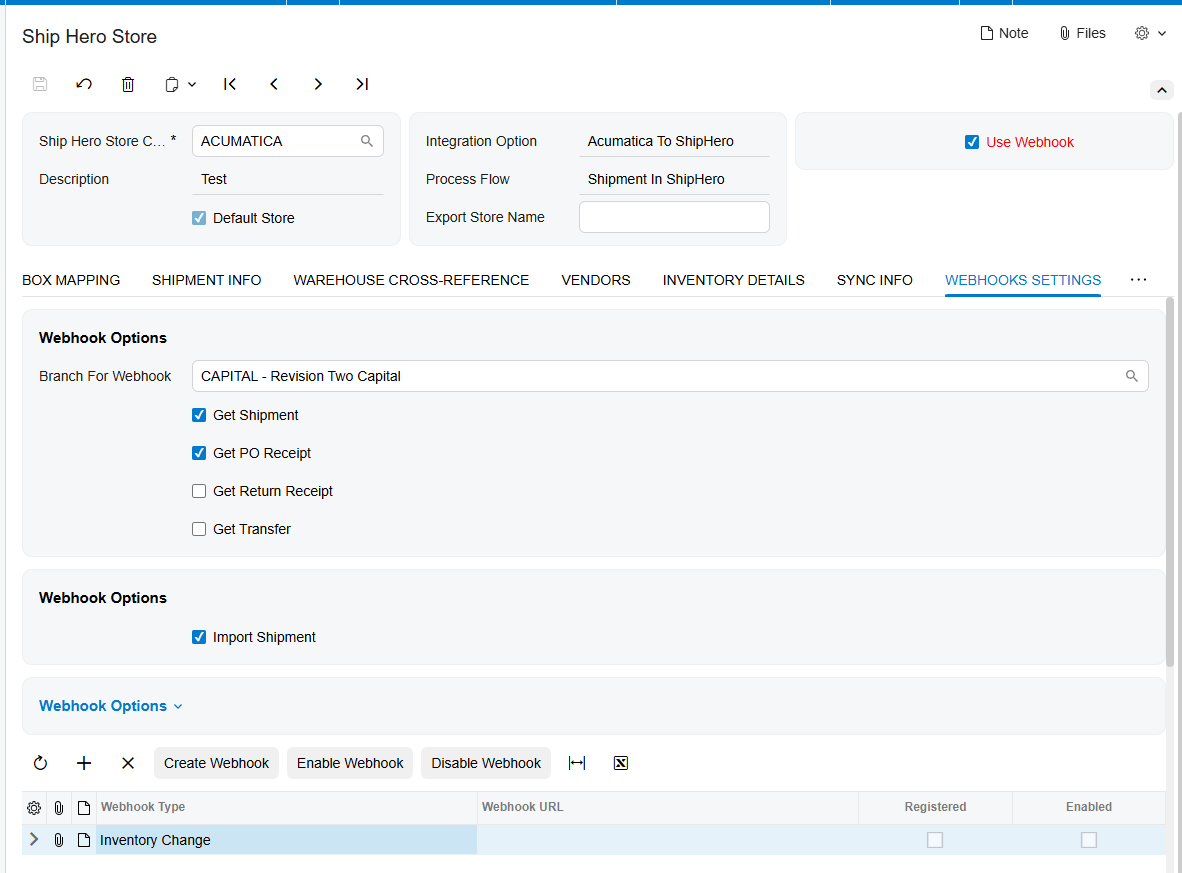Add a new webhook row
This screenshot has width=1182, height=873.
point(84,763)
